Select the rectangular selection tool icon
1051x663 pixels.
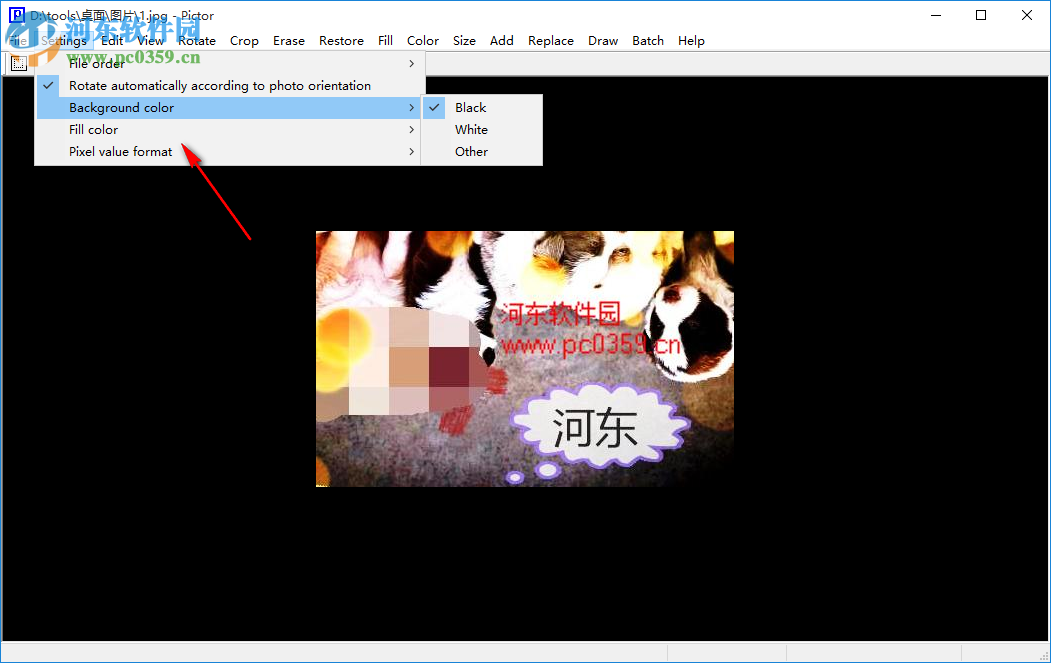tap(18, 62)
